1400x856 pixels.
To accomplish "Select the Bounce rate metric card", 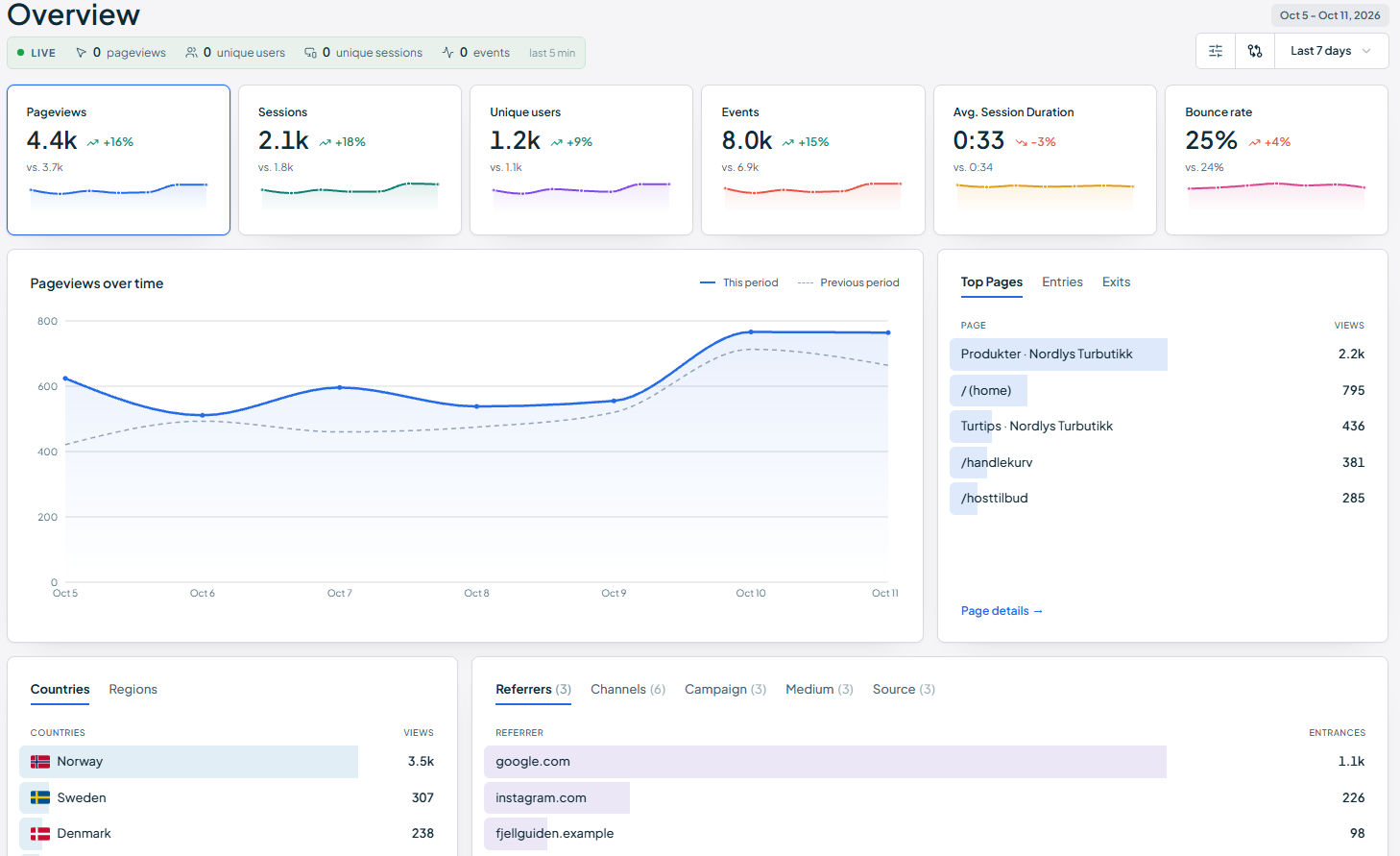I will point(1276,159).
